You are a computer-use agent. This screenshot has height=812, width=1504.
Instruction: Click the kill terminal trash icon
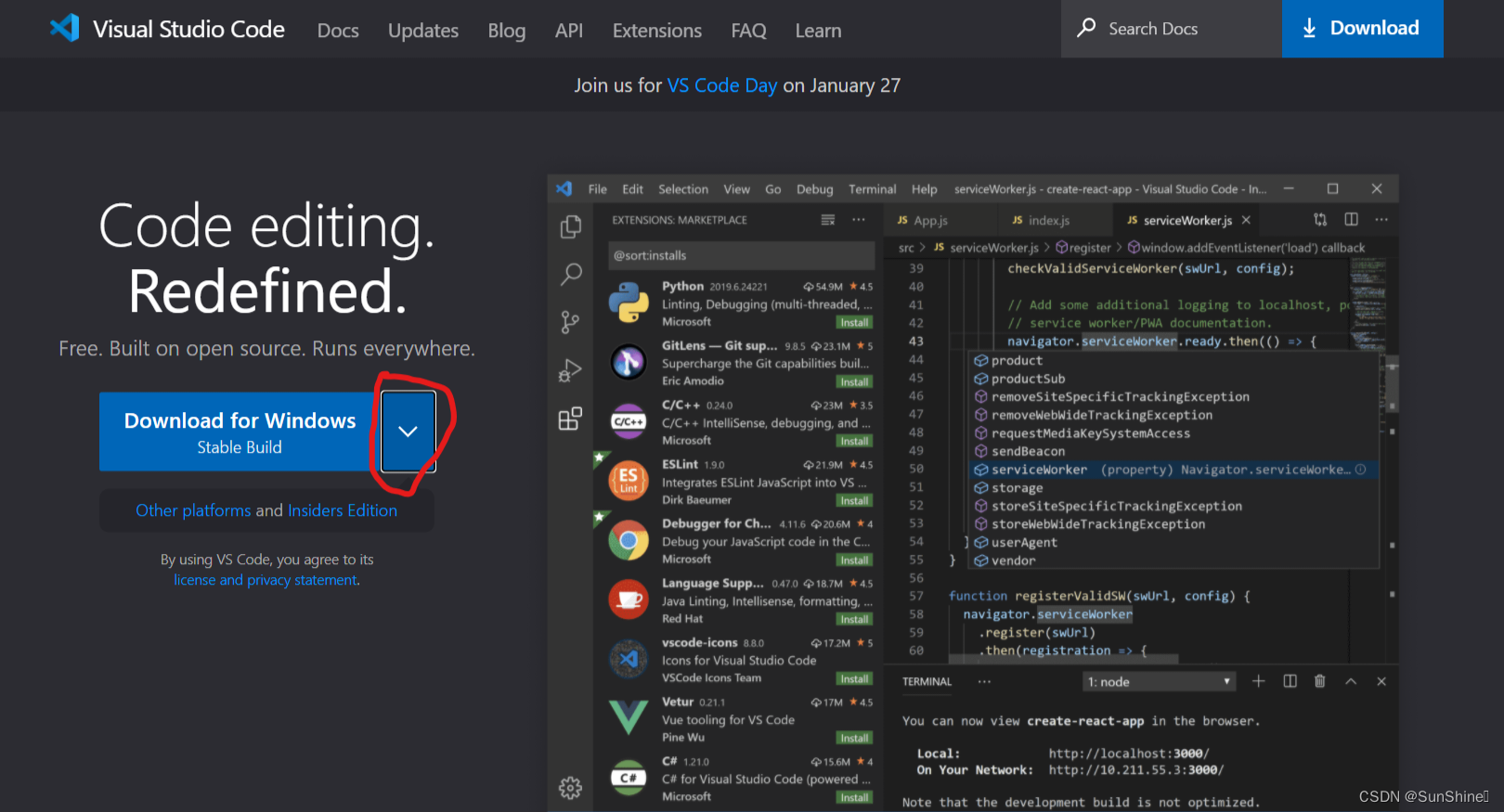pos(1320,681)
